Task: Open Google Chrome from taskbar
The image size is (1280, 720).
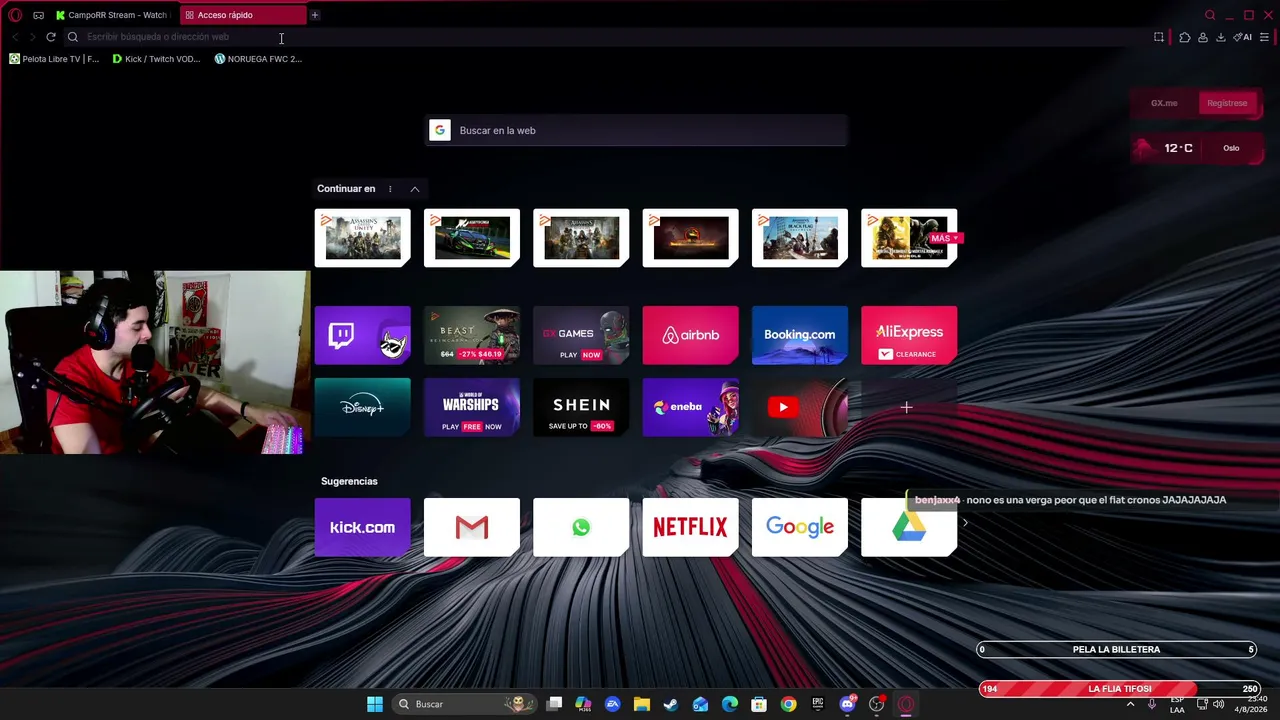Action: 789,704
